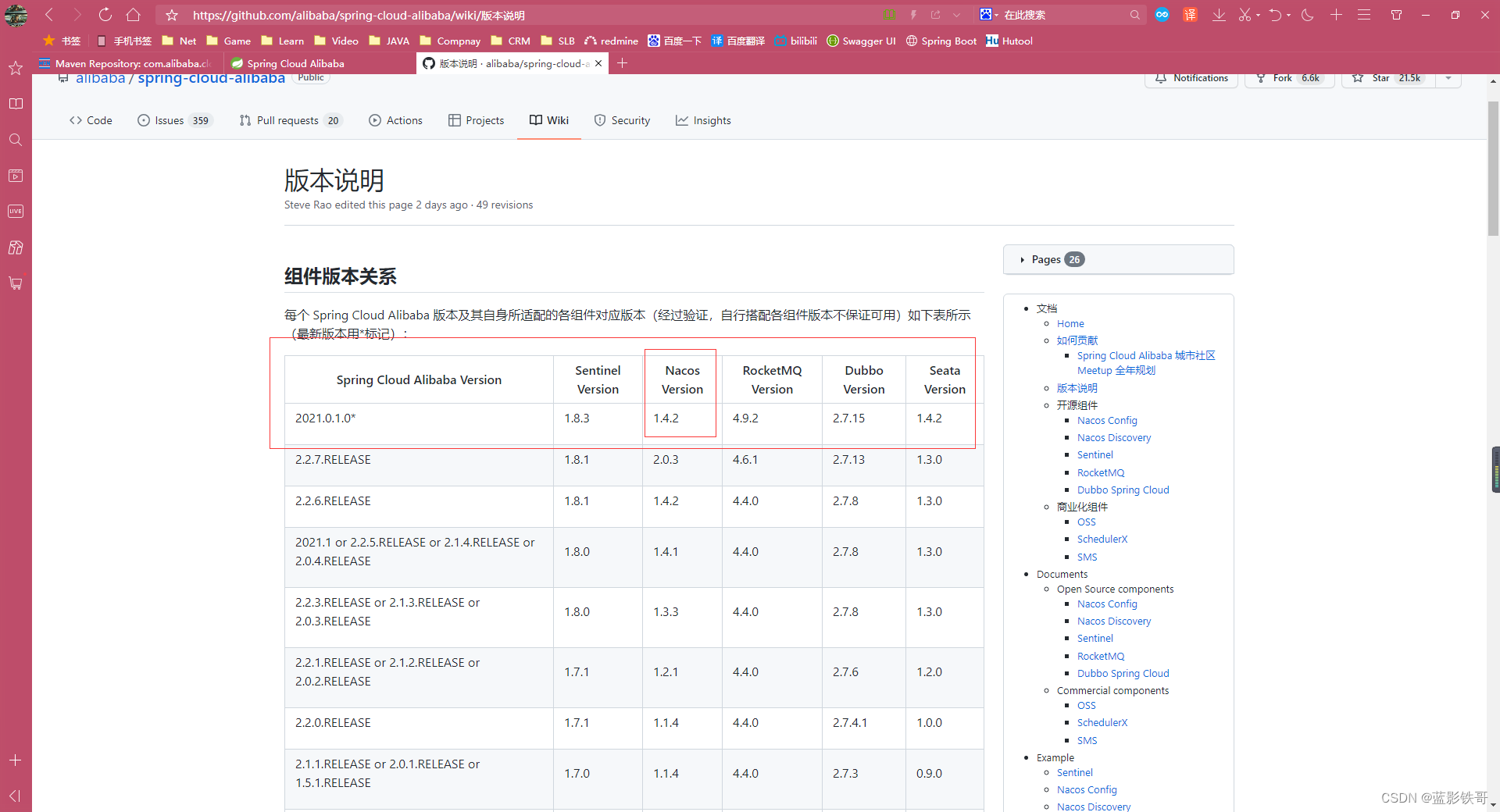
Task: Click the search magnifier in the search box
Action: coord(1134,15)
